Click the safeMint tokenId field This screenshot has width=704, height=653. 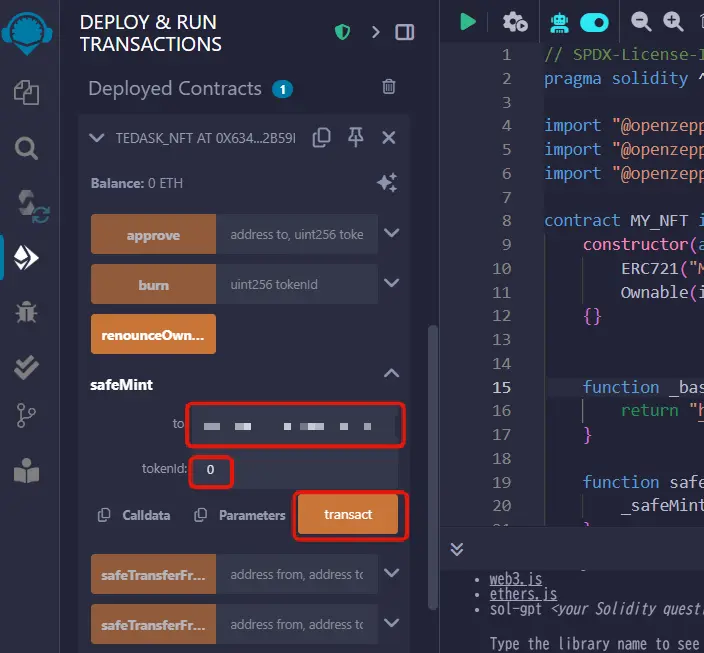[295, 470]
